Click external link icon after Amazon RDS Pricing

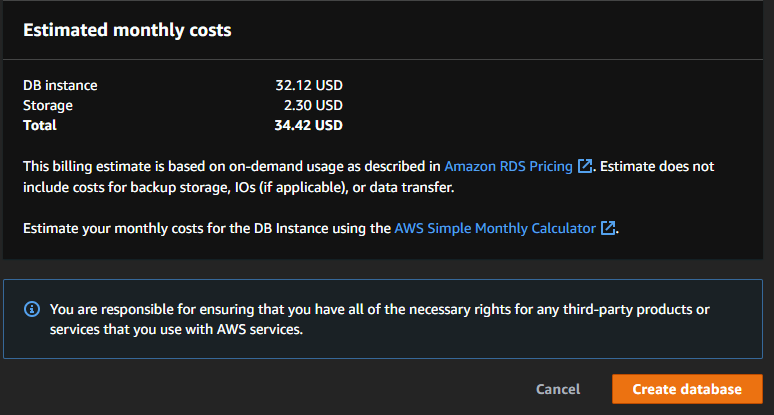click(585, 166)
